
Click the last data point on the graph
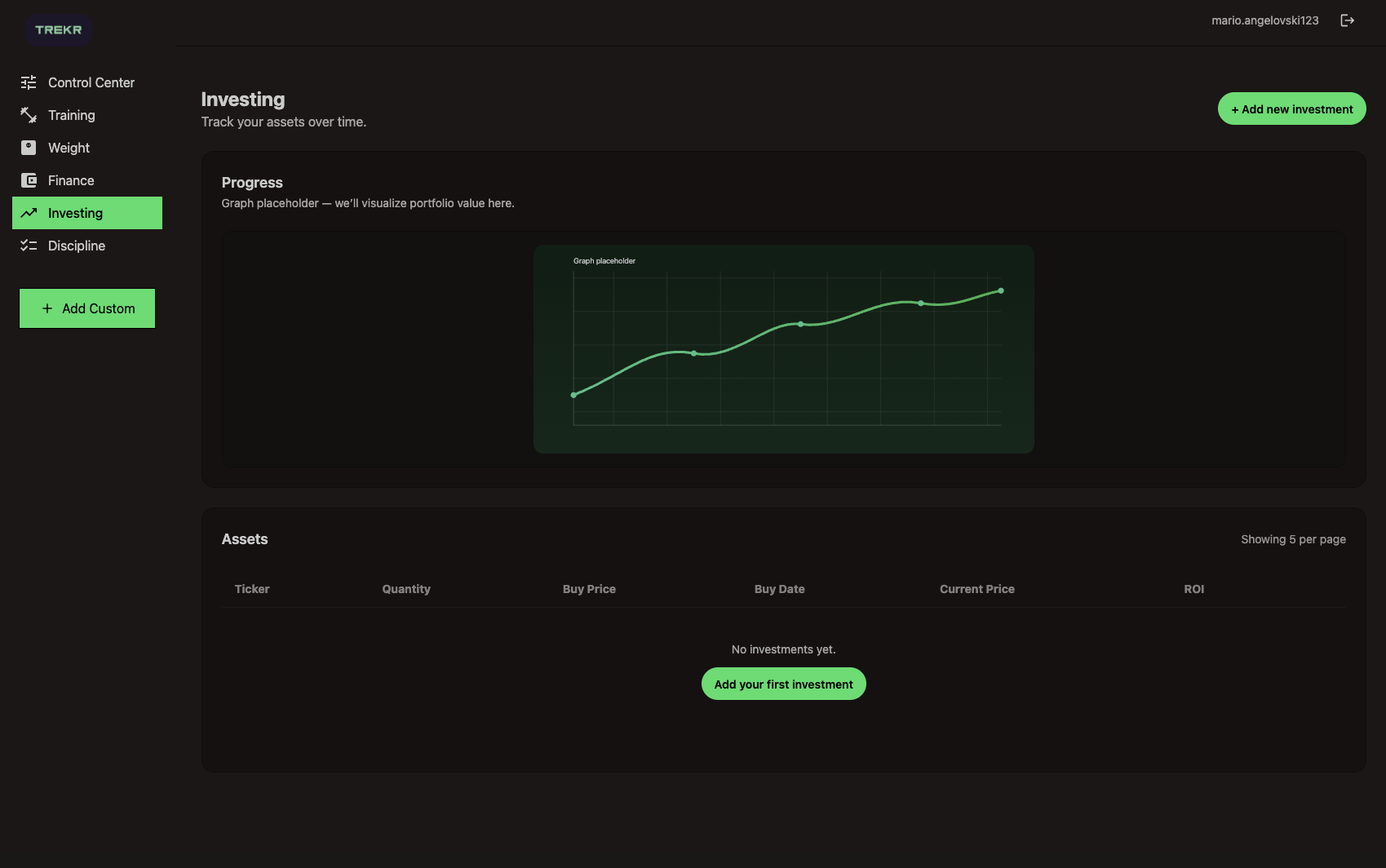(x=1001, y=290)
